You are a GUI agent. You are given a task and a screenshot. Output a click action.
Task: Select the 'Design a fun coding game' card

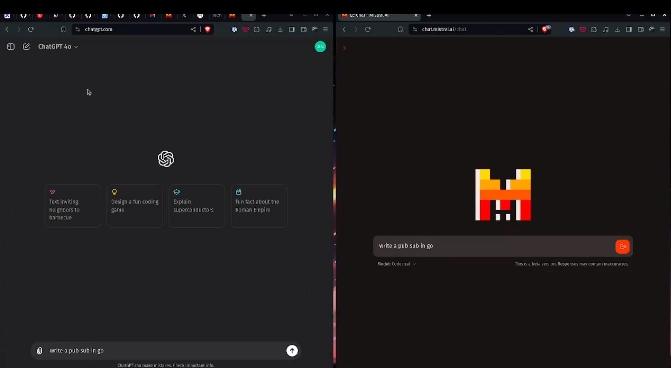coord(134,206)
